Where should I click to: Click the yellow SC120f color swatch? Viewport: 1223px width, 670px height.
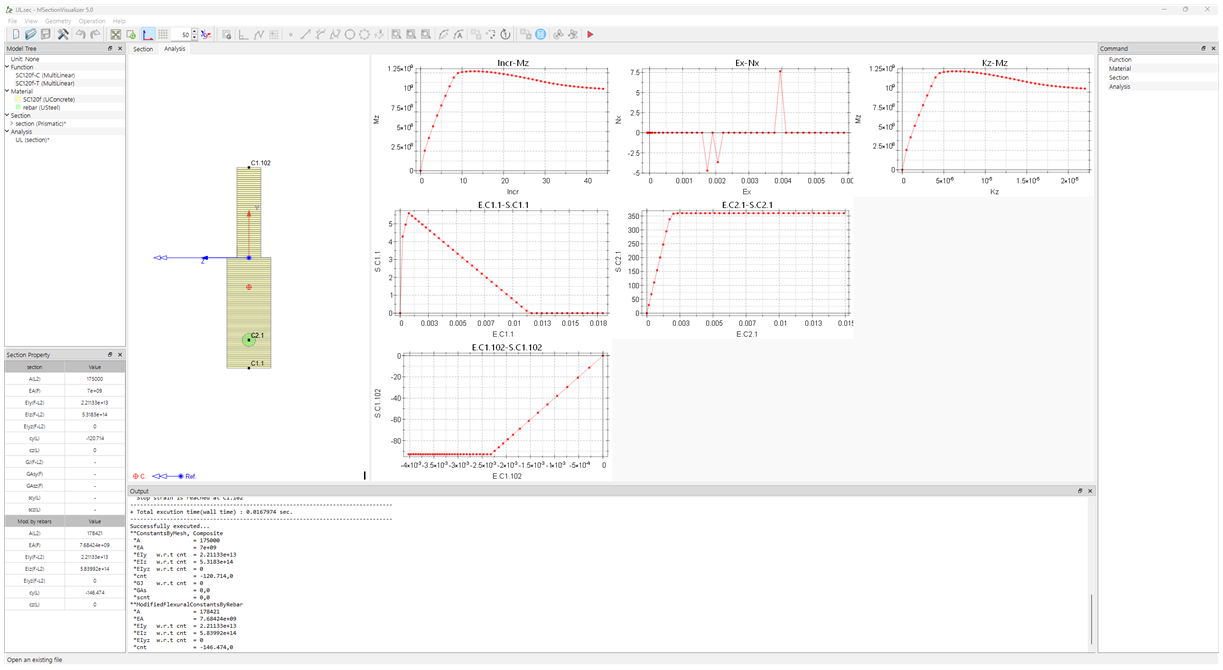18,99
